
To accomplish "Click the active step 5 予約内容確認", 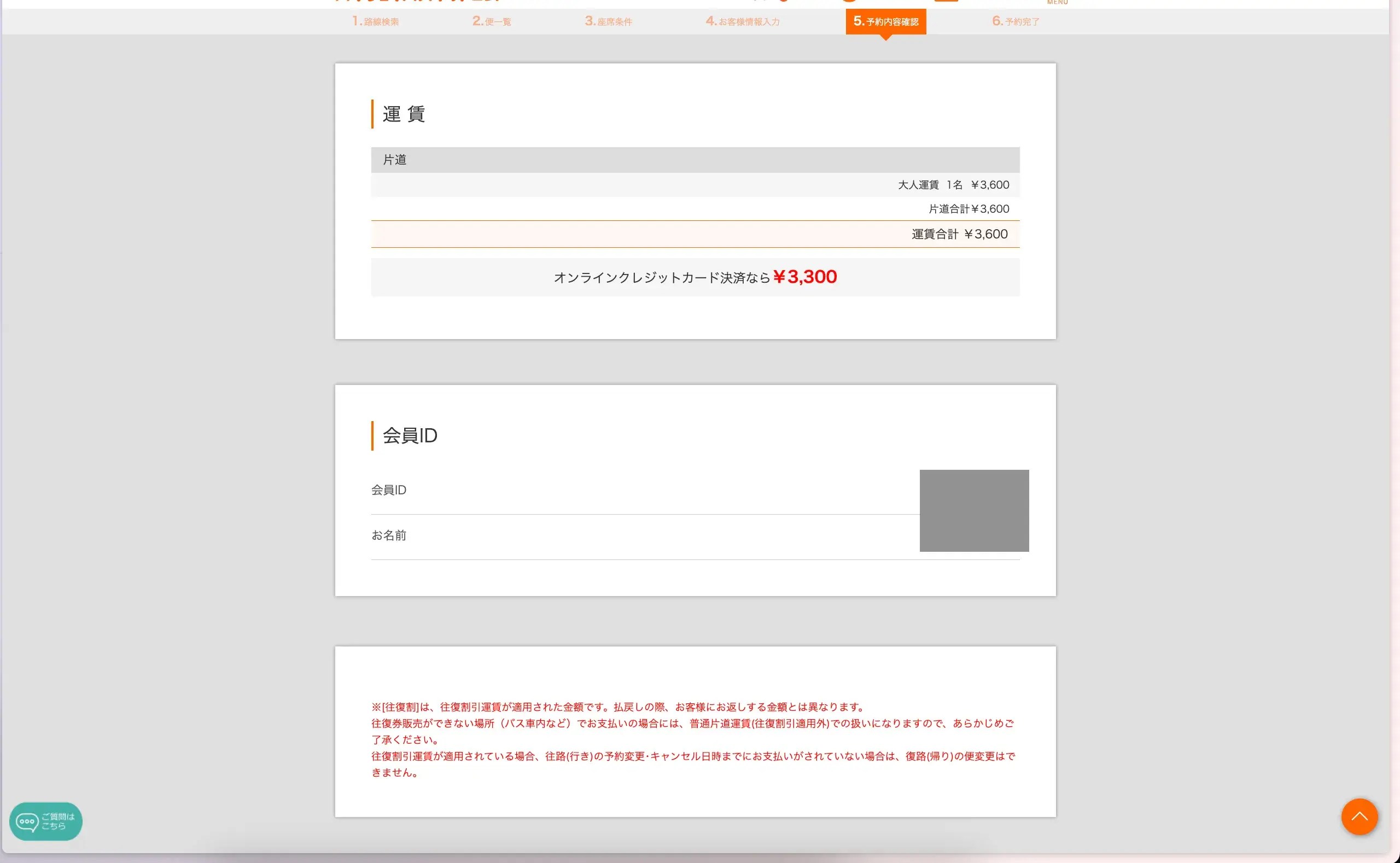I will [x=885, y=22].
